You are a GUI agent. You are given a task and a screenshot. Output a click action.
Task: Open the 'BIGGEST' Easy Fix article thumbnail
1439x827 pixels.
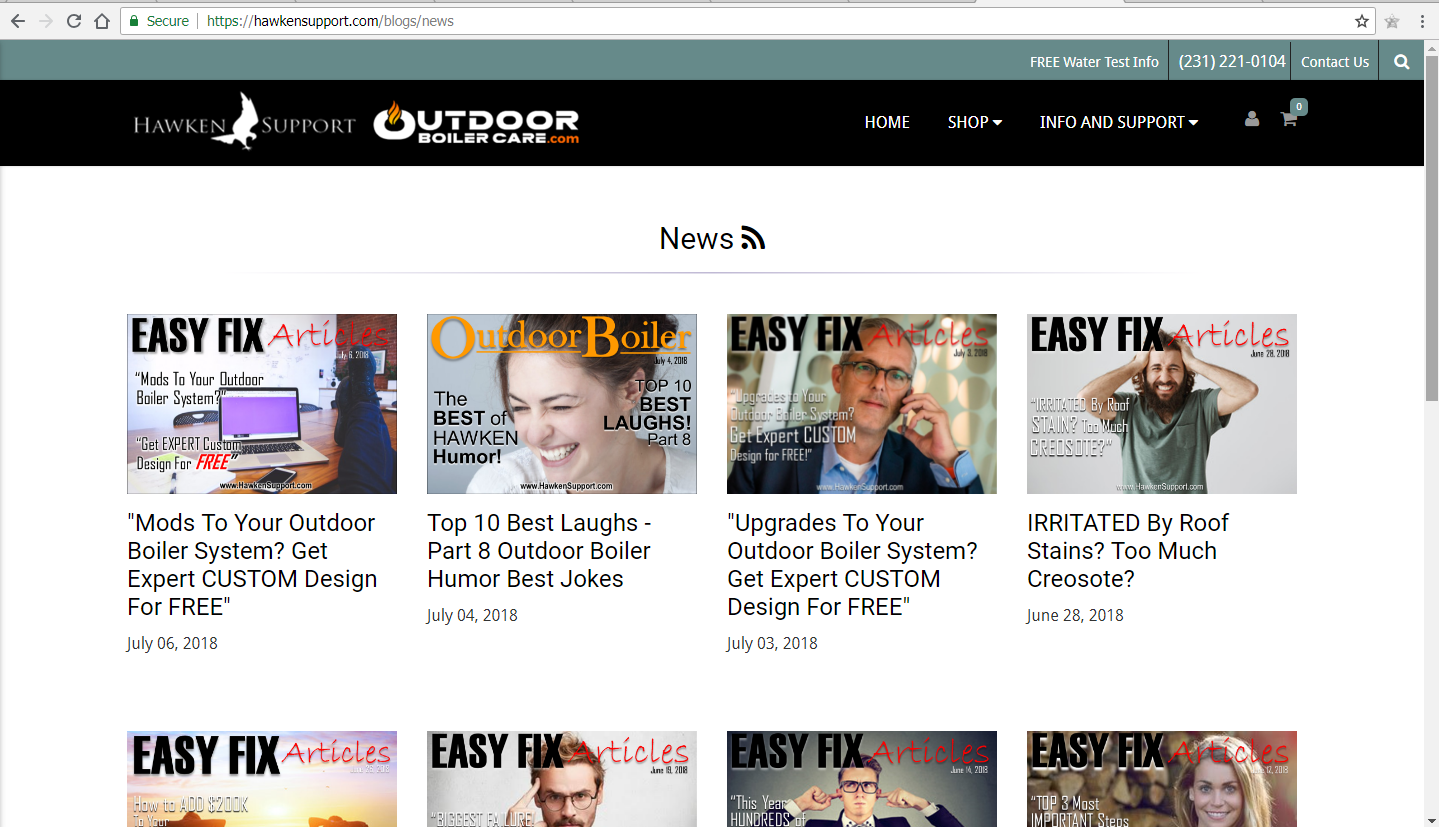pyautogui.click(x=562, y=779)
